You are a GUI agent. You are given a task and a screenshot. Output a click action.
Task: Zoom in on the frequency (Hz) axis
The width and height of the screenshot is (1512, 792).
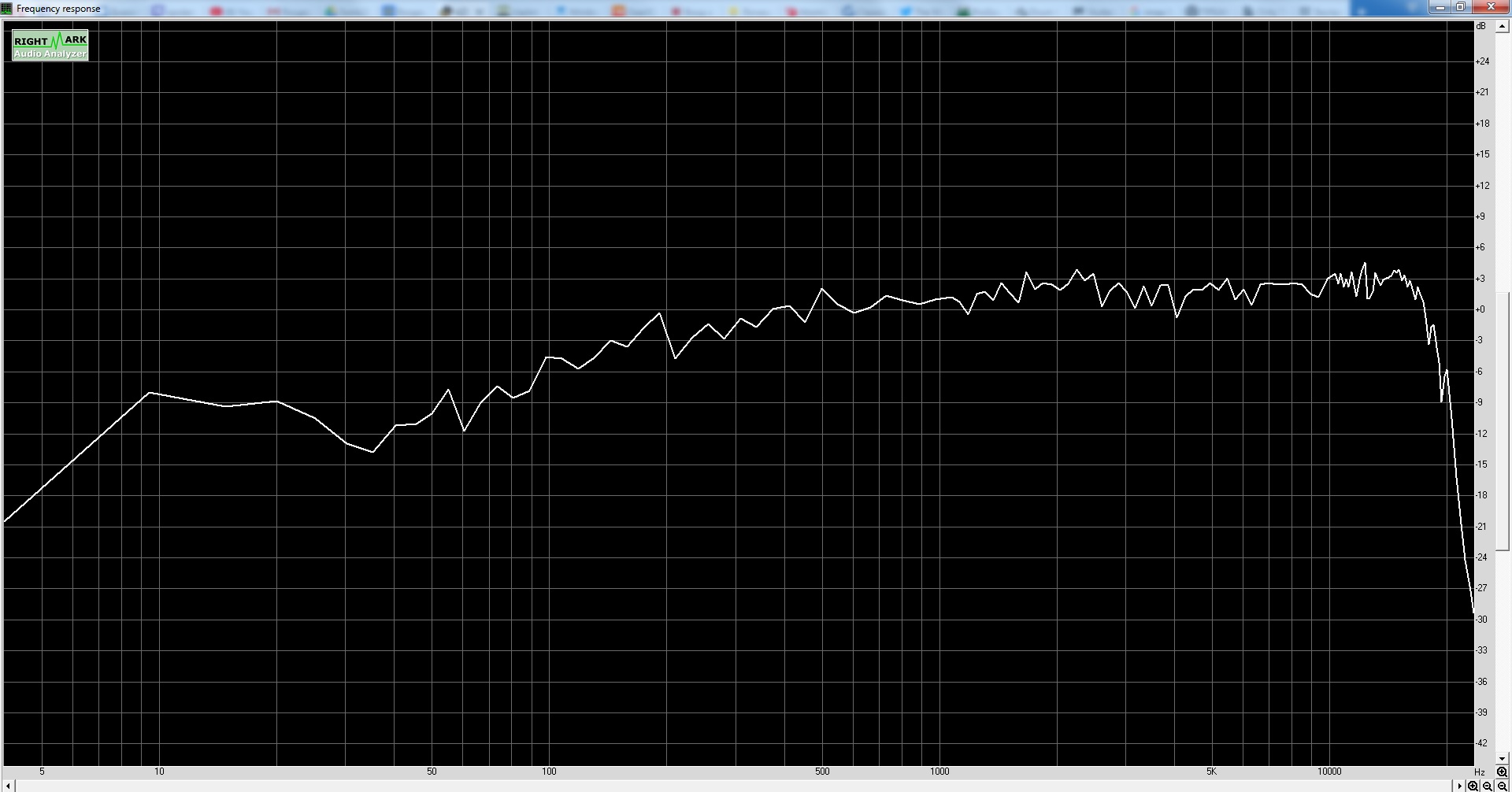point(1473,786)
